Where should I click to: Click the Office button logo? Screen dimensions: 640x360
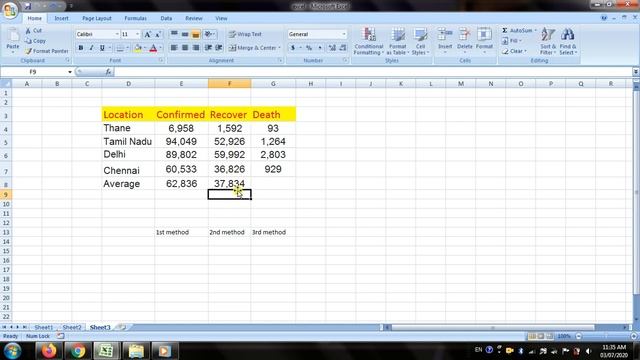10,10
